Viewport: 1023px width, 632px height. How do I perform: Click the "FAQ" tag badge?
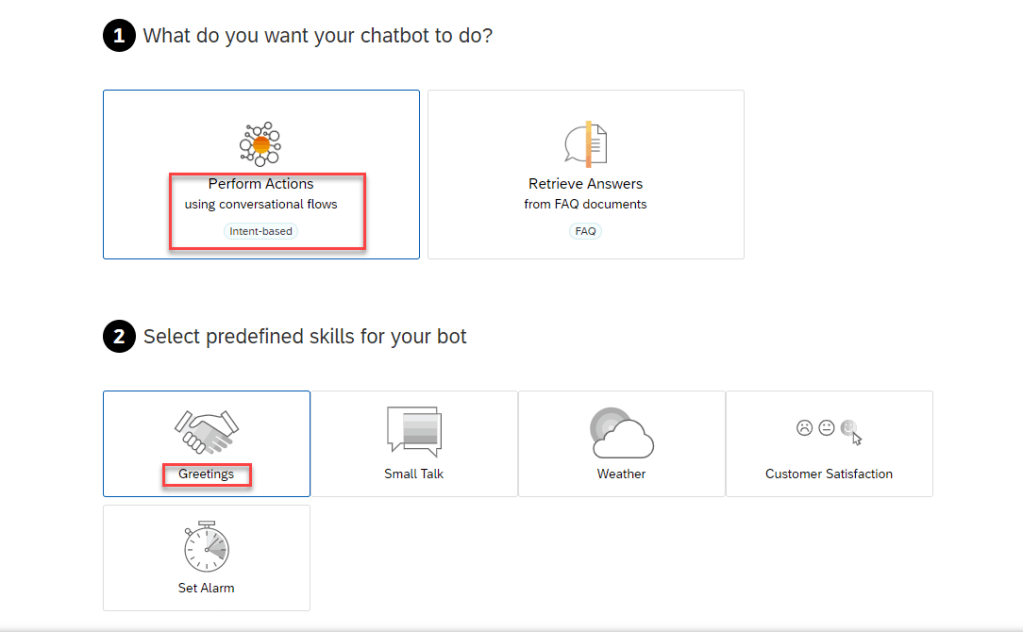pos(585,231)
